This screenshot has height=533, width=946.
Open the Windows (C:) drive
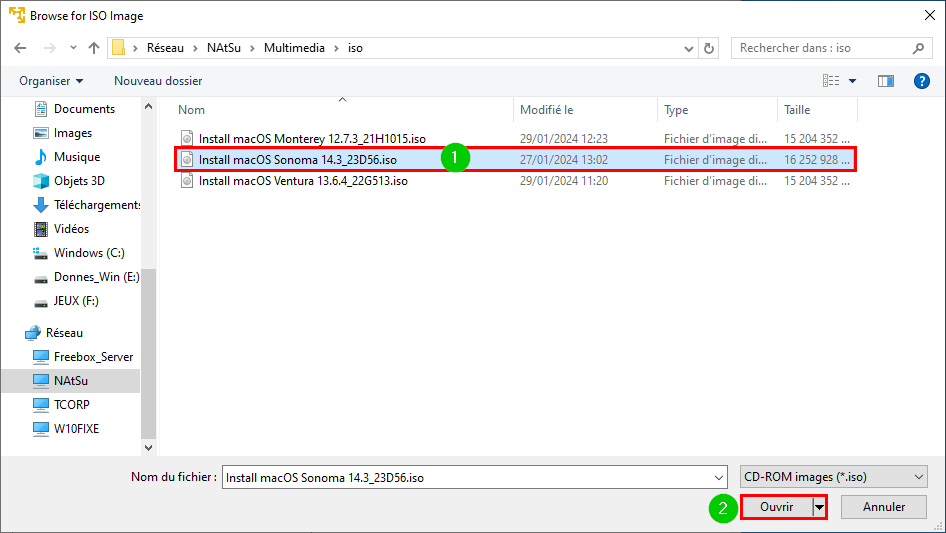point(78,253)
